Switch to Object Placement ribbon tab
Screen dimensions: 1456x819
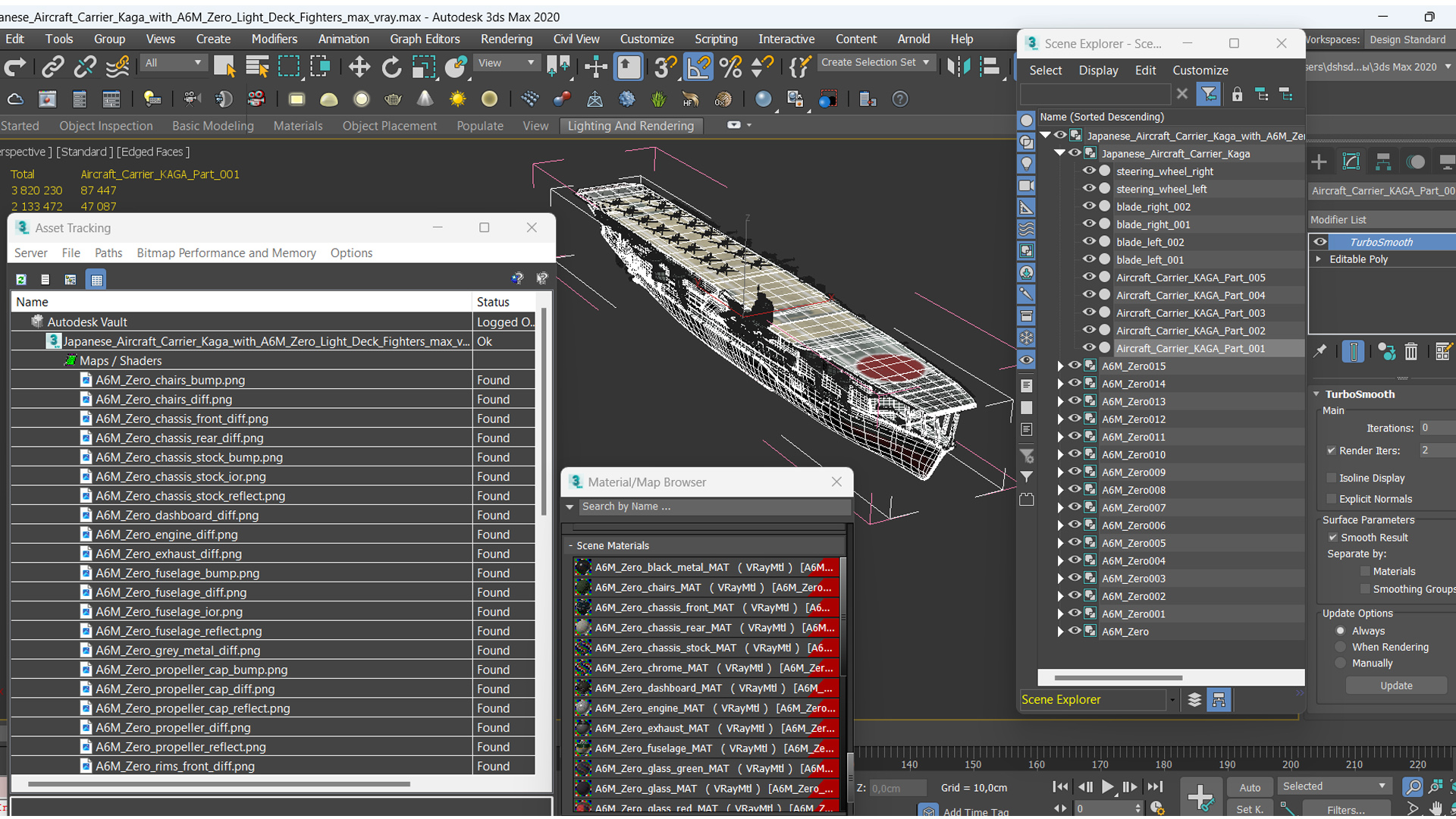click(x=389, y=126)
